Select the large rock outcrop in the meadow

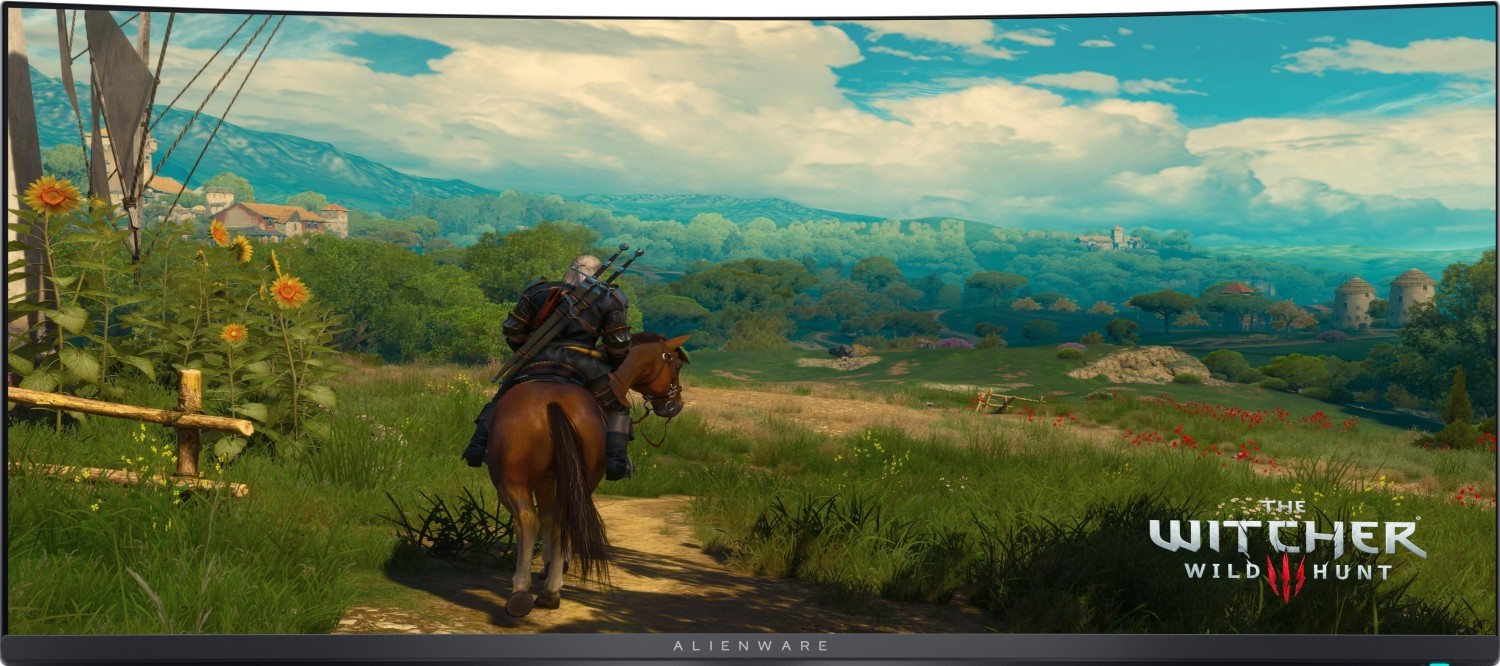[1138, 365]
